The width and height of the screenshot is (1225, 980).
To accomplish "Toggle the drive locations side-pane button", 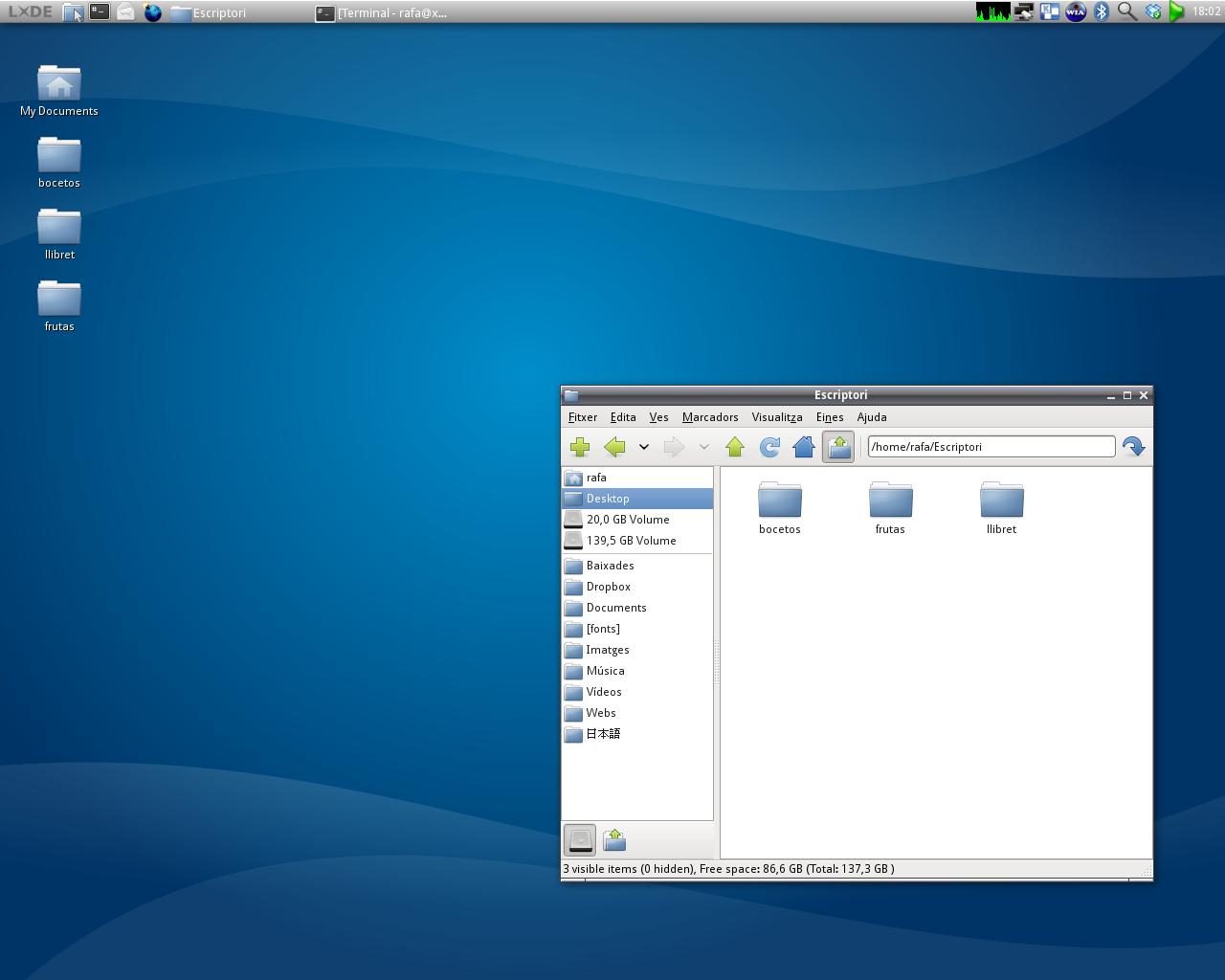I will point(580,840).
